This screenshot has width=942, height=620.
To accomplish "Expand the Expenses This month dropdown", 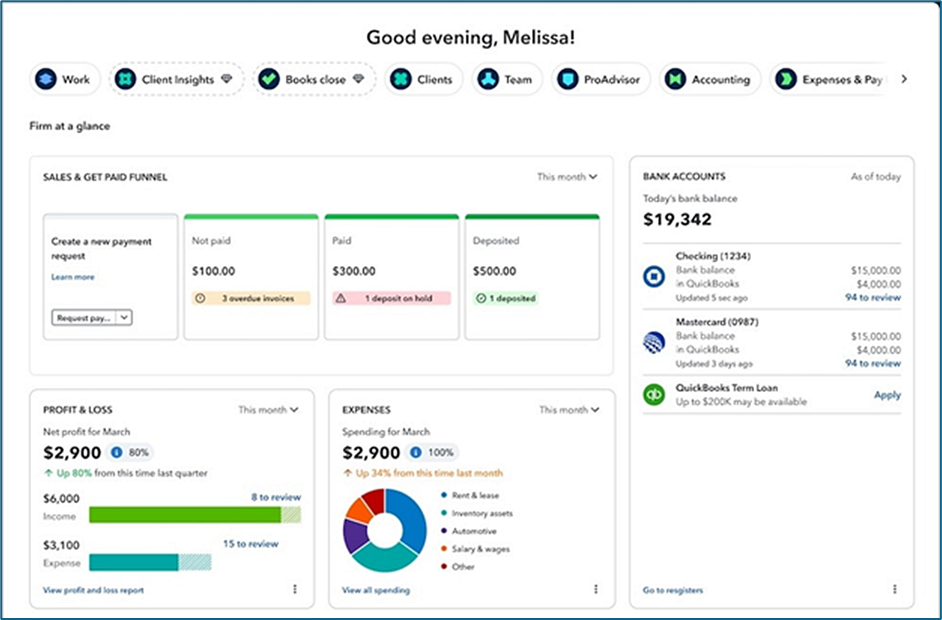I will point(569,410).
